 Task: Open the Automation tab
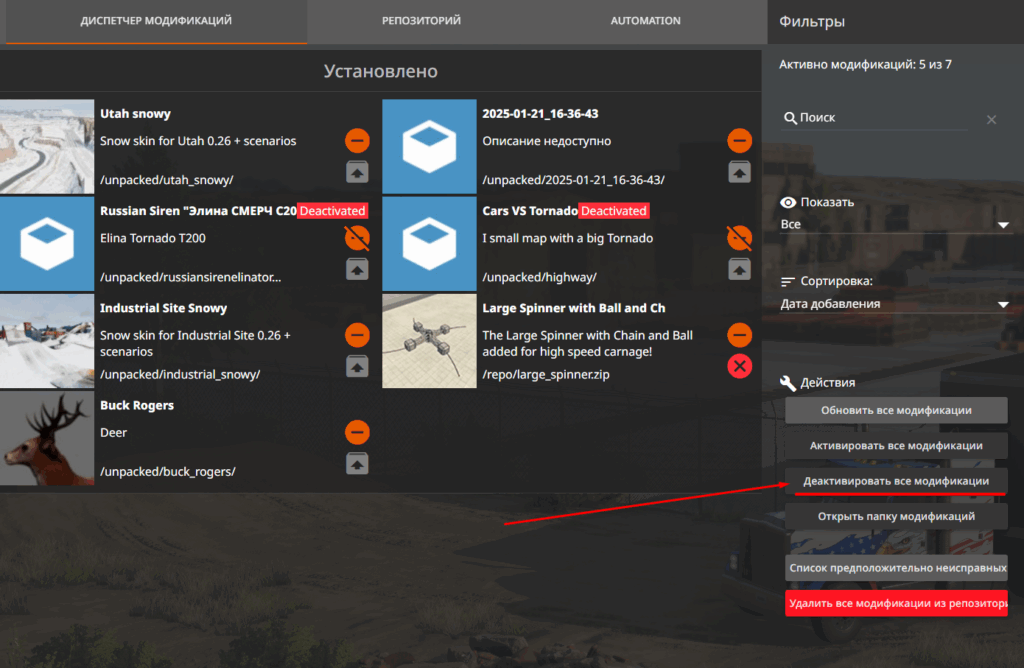click(x=645, y=21)
